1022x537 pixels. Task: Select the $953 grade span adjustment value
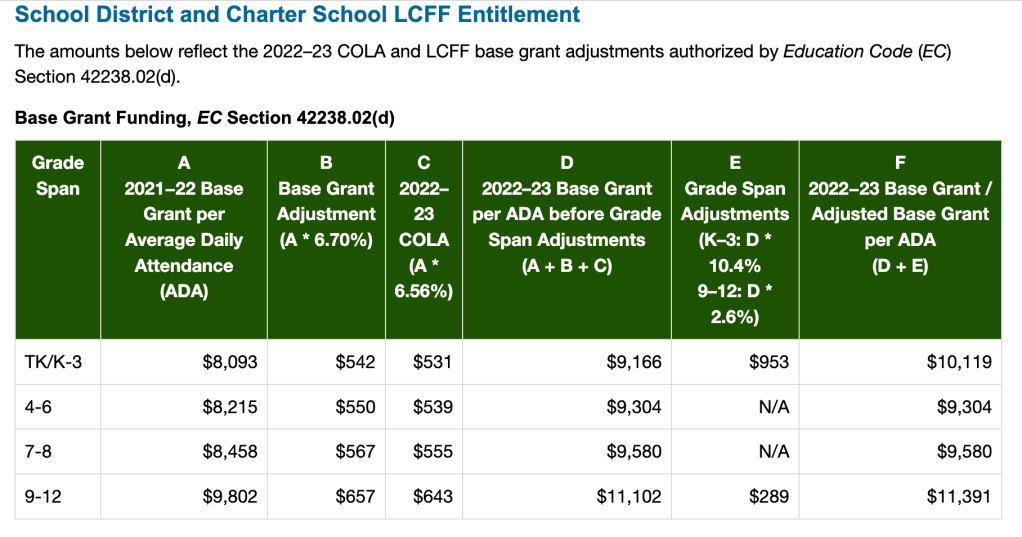(x=769, y=362)
